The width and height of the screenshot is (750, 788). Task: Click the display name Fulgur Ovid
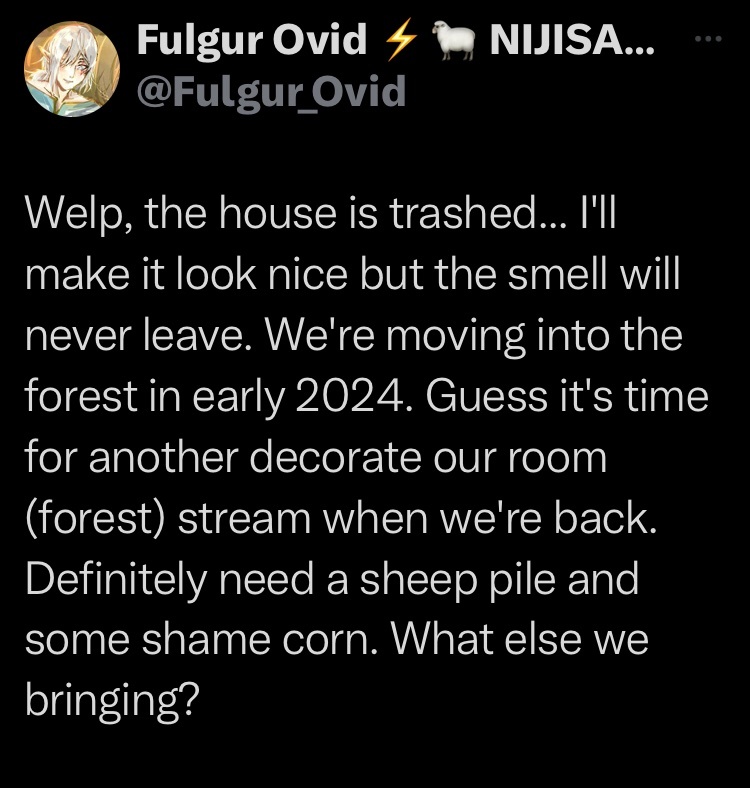252,39
